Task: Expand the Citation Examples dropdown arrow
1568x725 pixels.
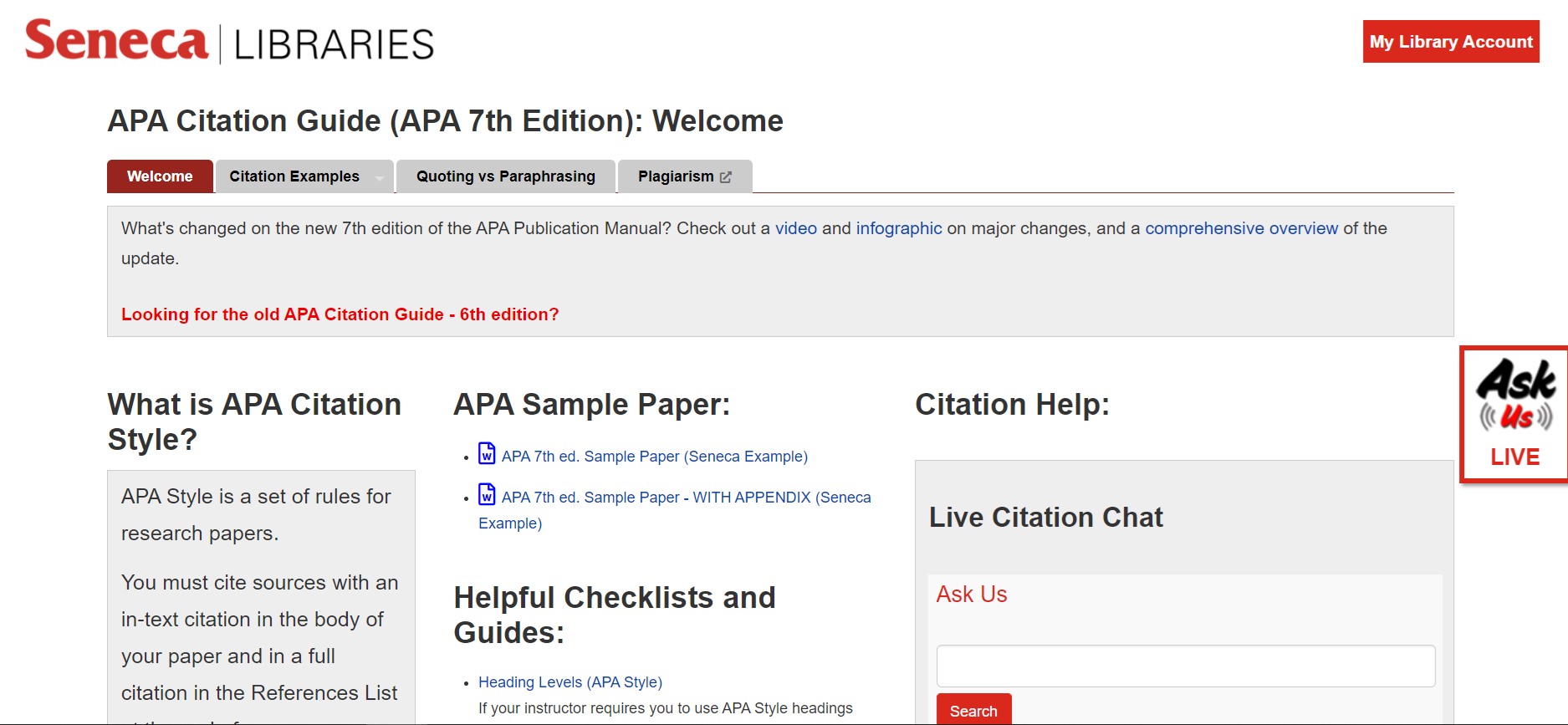Action: 380,177
